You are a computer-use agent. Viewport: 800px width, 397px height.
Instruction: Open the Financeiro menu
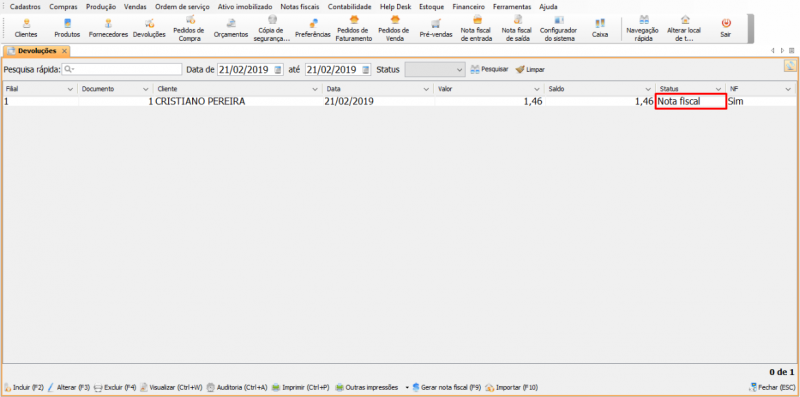pyautogui.click(x=468, y=7)
